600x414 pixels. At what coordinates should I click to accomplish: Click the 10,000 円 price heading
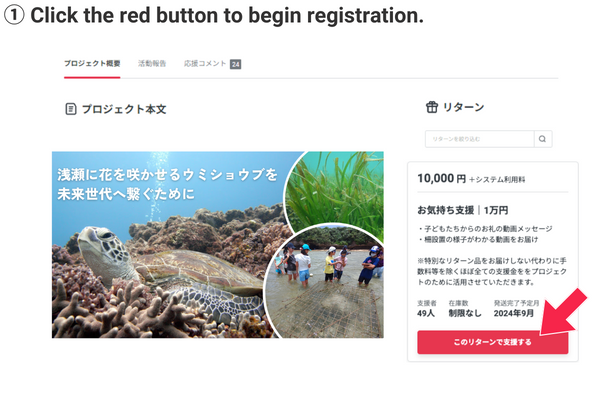coord(442,178)
